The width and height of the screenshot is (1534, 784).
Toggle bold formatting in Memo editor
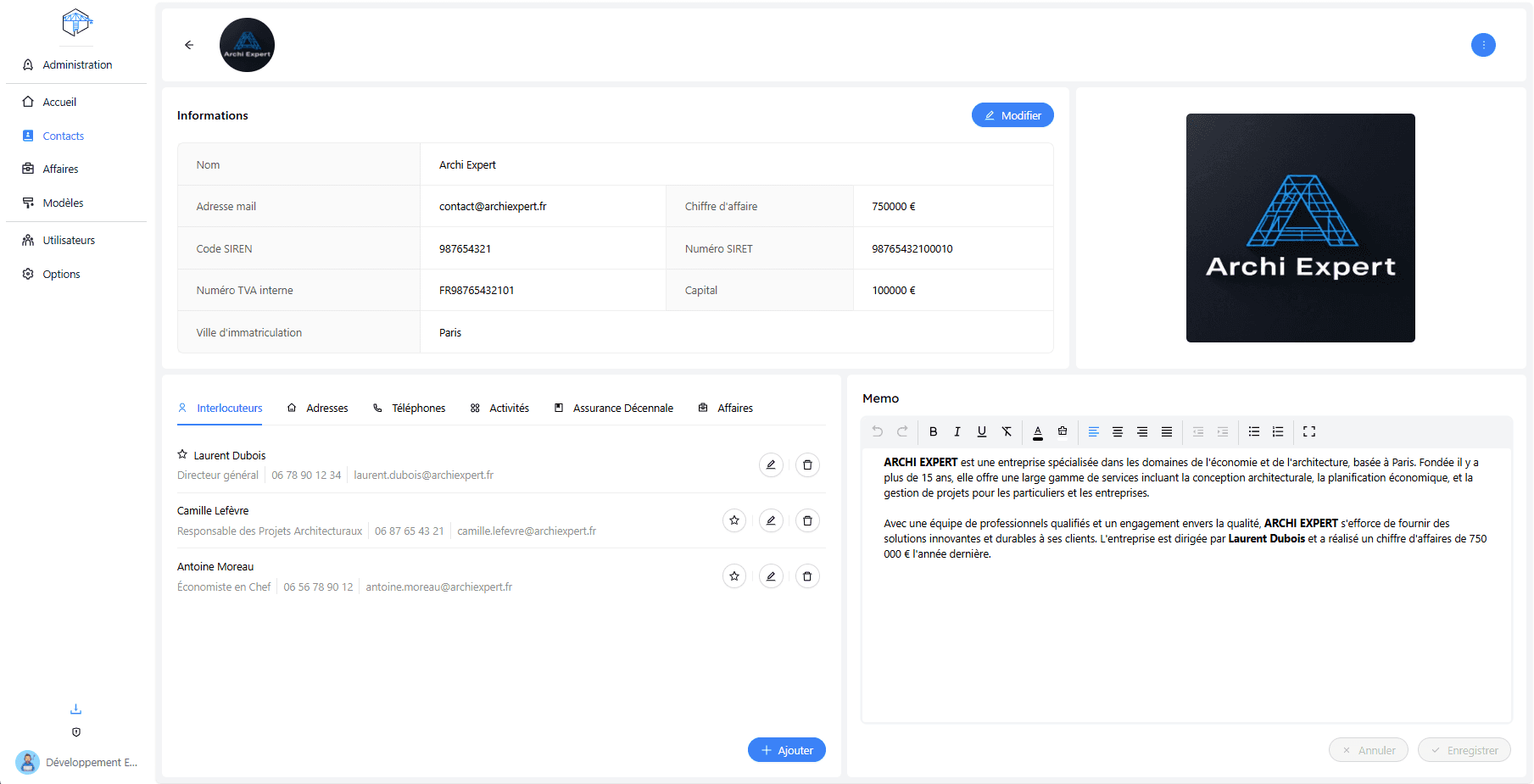933,431
